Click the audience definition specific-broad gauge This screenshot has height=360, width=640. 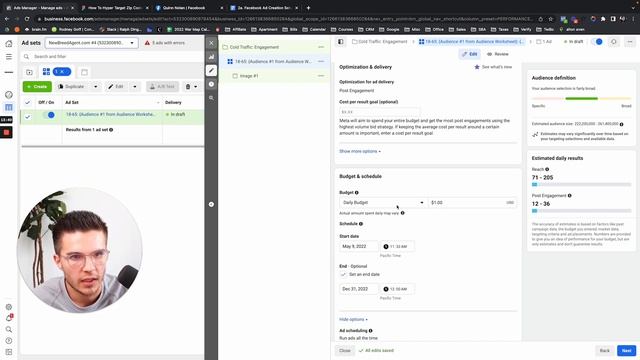(x=581, y=98)
